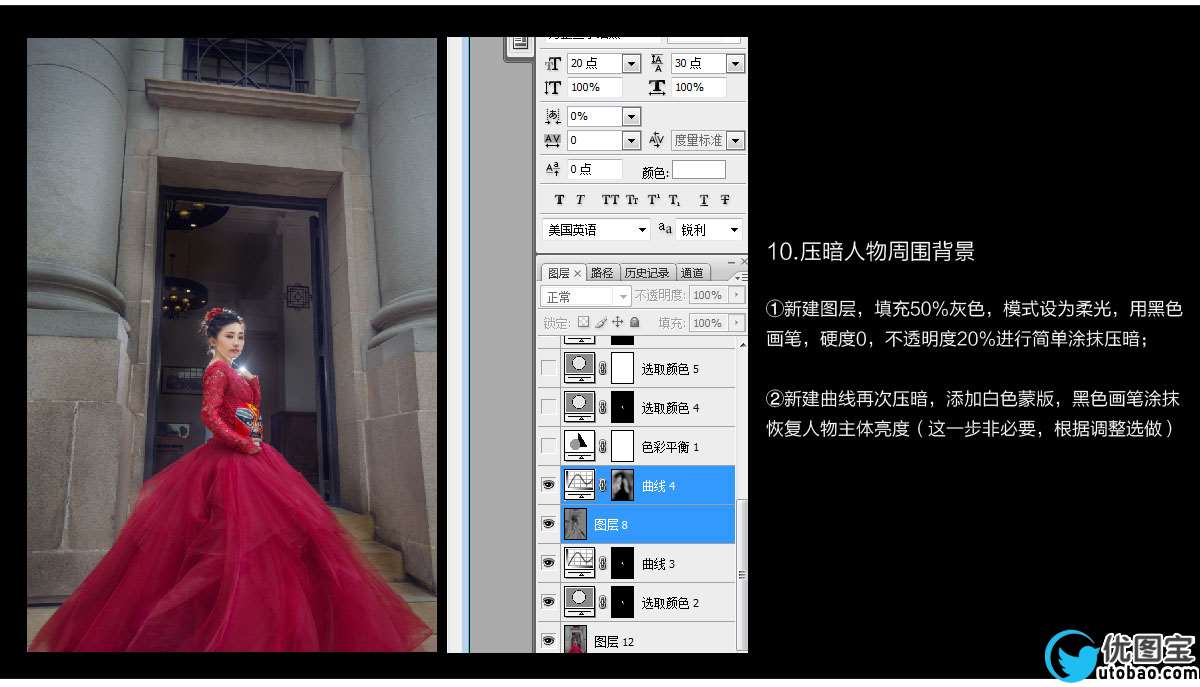Click the mask link icon on 选取颜色 5
The height and width of the screenshot is (687, 1200).
pos(603,368)
